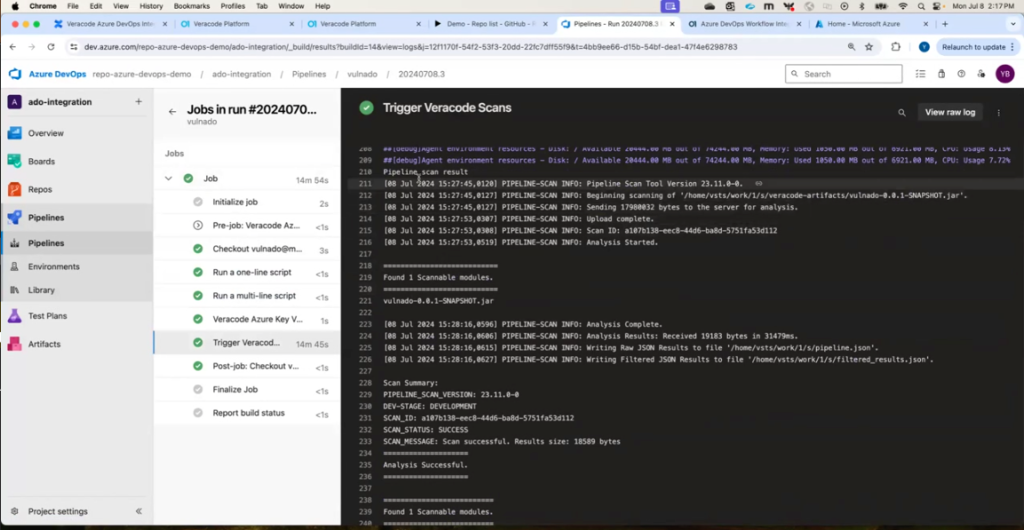
Task: Select Veracode Azure Key V... step
Action: (247, 320)
